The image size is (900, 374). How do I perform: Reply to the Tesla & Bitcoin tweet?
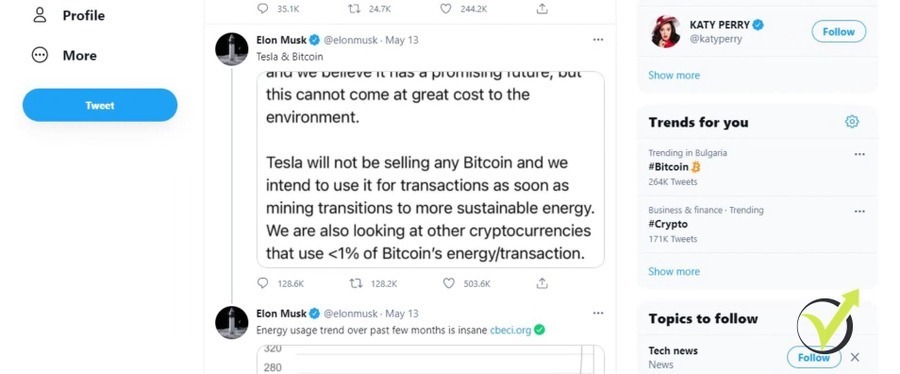[x=263, y=283]
